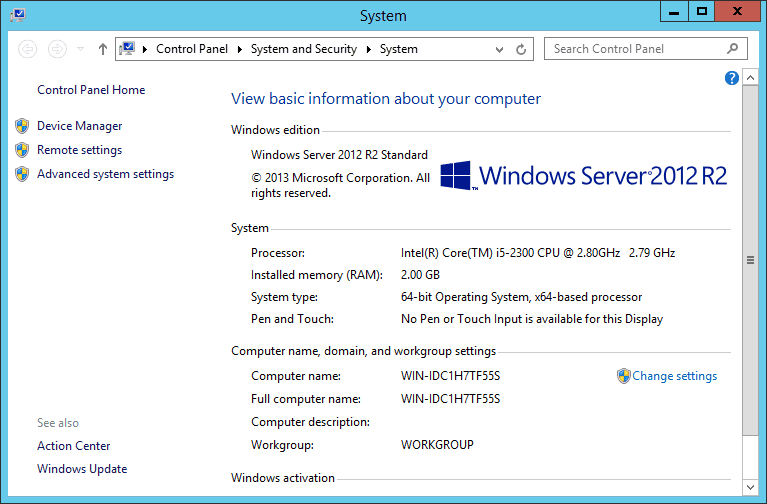Open the Windows Update link

[x=82, y=469]
